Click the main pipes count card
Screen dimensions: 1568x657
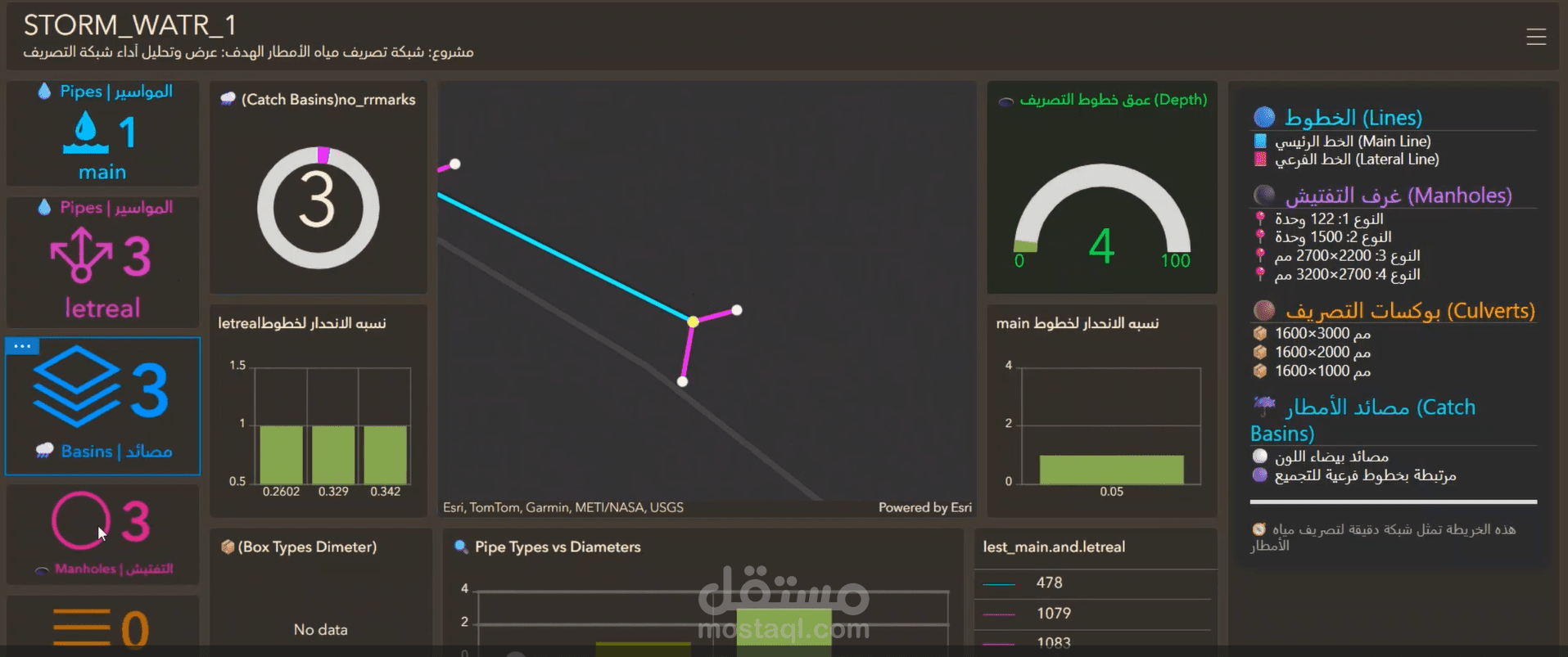click(x=102, y=133)
